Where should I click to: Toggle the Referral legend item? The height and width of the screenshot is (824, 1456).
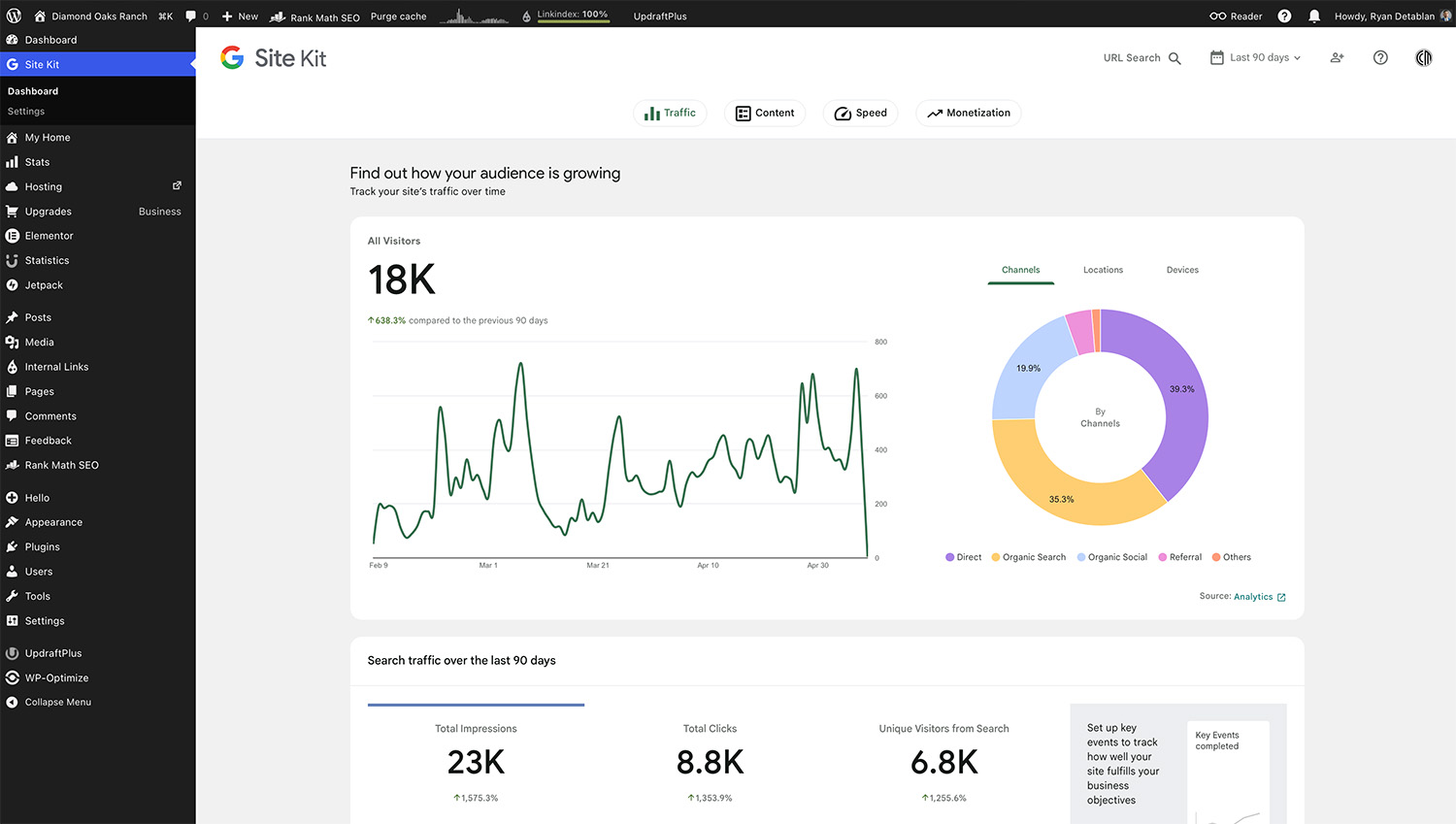(1179, 557)
